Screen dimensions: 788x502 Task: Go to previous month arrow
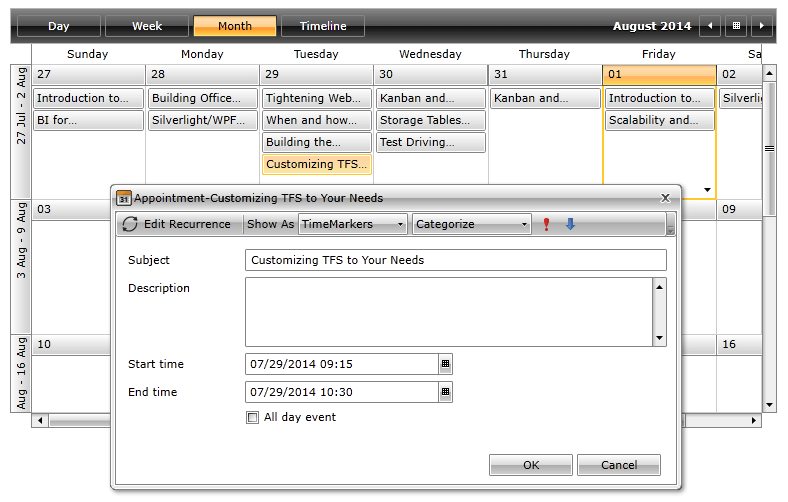710,26
